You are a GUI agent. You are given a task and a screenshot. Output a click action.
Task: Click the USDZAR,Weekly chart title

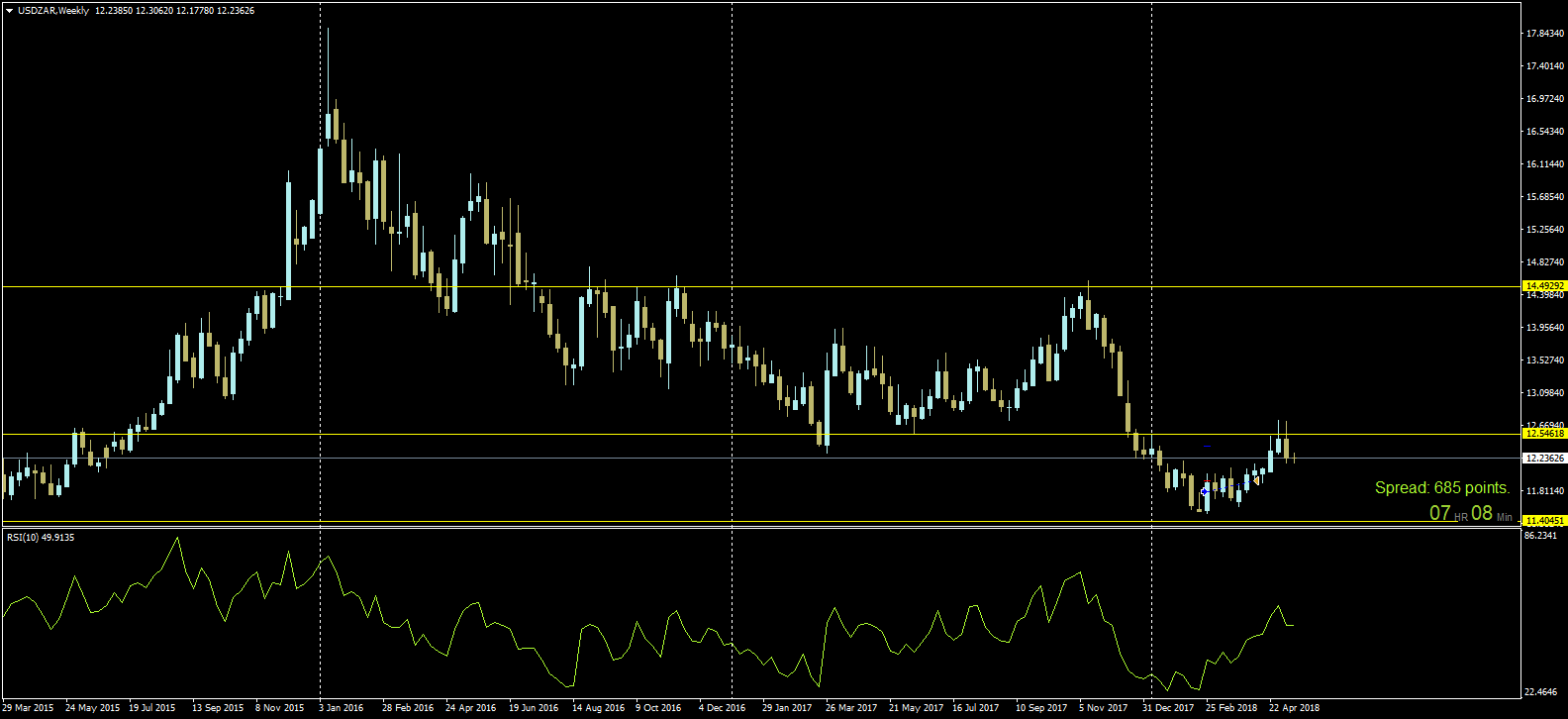coord(53,11)
